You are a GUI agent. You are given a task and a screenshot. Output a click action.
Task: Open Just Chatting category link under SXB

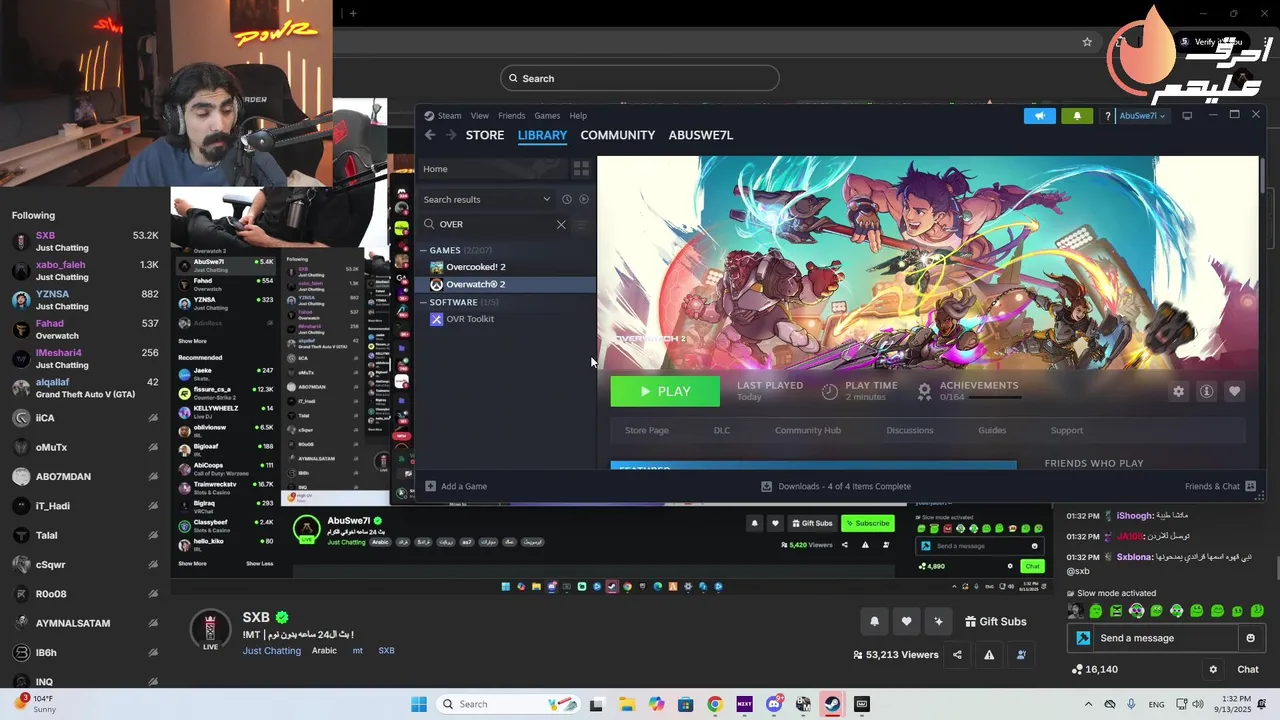point(272,651)
